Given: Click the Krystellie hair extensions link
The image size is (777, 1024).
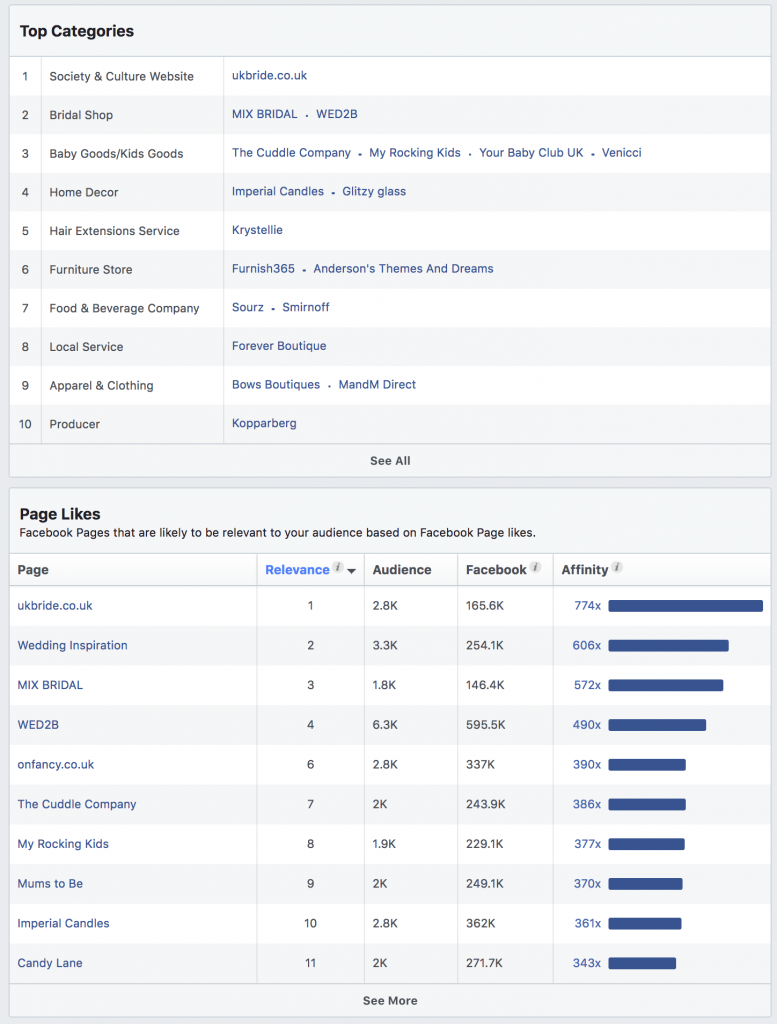Looking at the screenshot, I should pyautogui.click(x=257, y=230).
